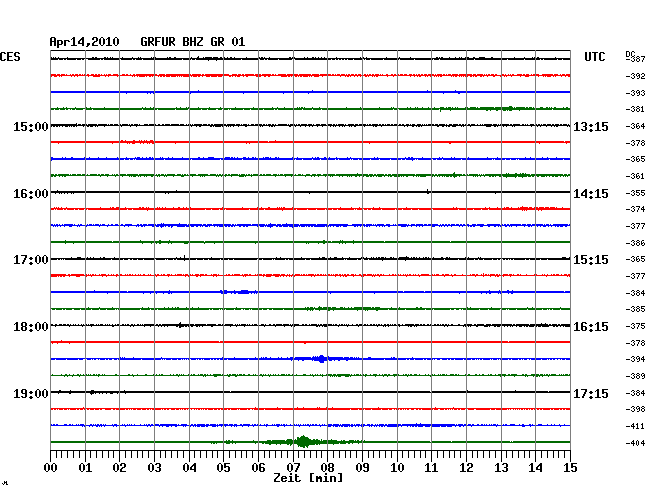This screenshot has width=650, height=494.
Task: Select the DC offset value -411
Action: tap(635, 426)
